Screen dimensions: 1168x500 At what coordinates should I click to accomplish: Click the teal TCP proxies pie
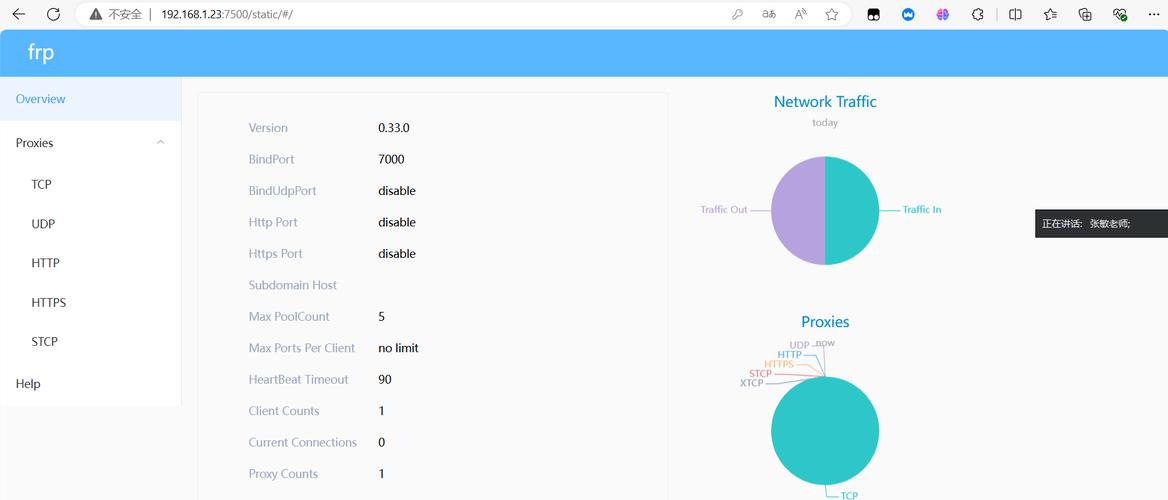coord(825,431)
